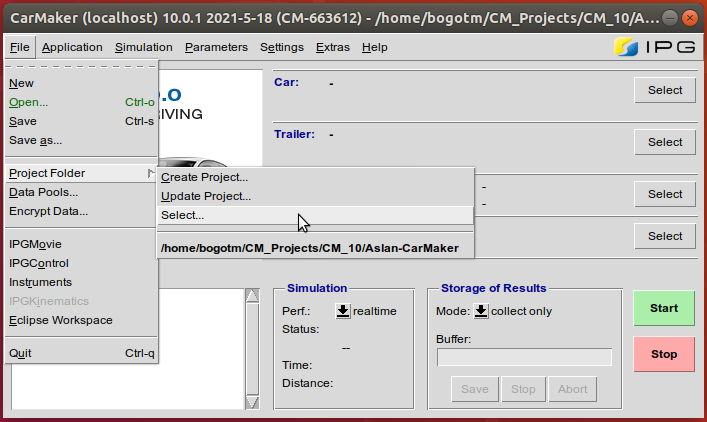Viewport: 707px width, 422px height.
Task: Open the Simulation menu
Action: tap(143, 47)
